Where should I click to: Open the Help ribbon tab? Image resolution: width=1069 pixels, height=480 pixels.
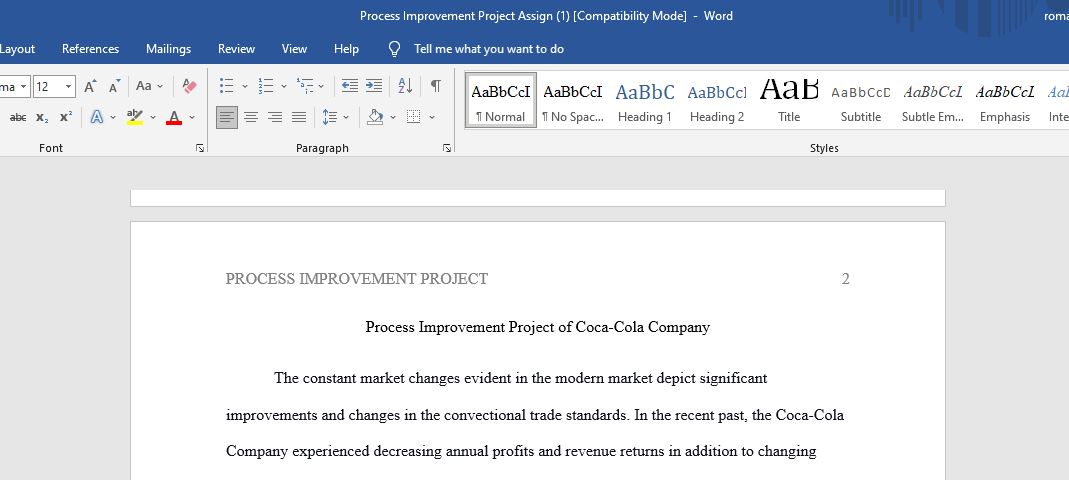point(346,49)
